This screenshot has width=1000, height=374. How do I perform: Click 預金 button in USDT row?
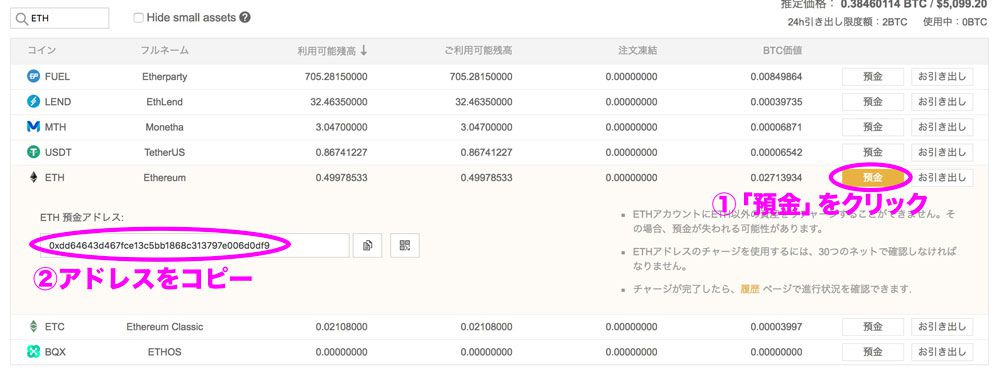tap(872, 153)
